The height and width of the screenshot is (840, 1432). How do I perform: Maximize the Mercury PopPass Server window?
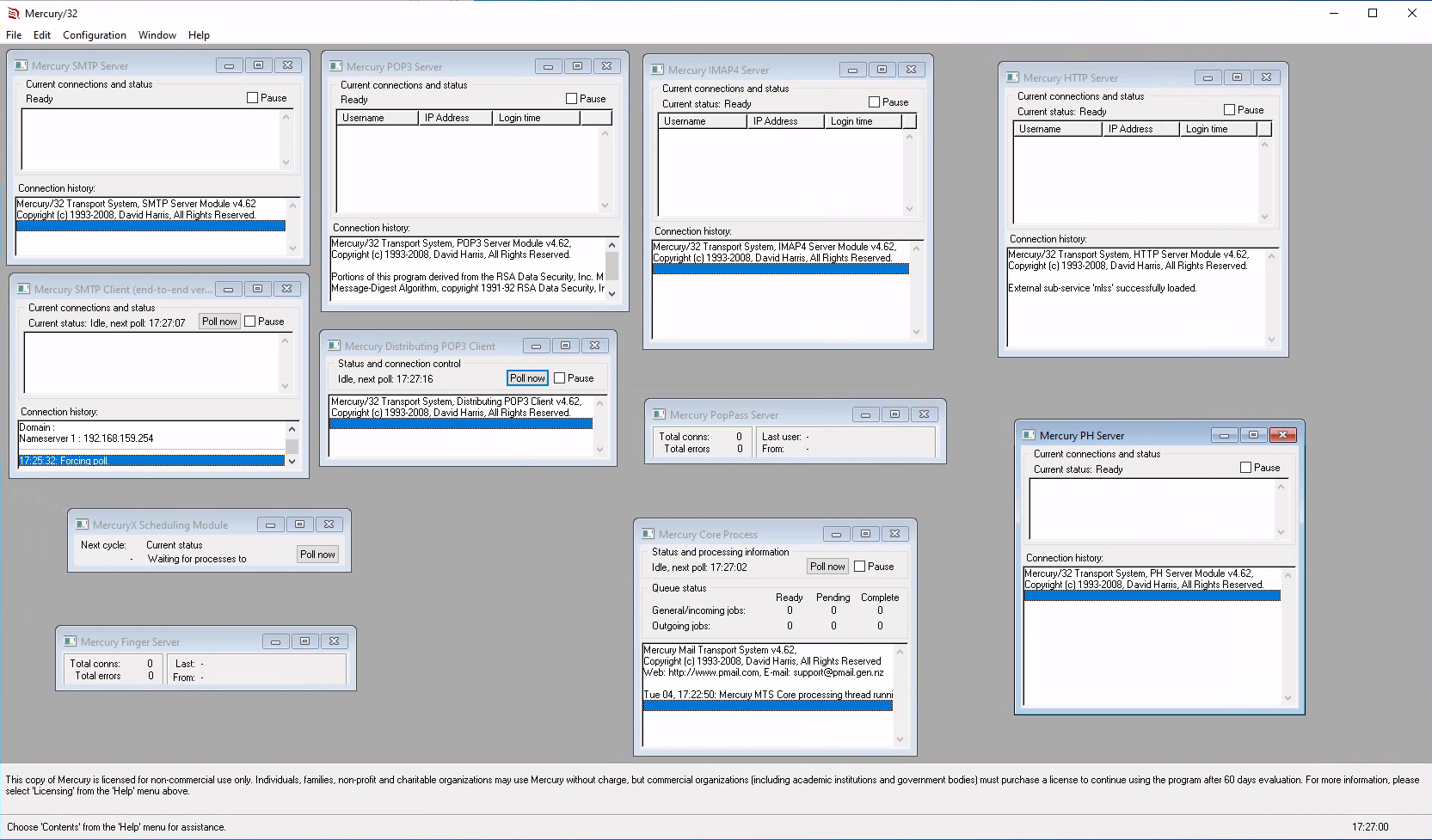pyautogui.click(x=894, y=414)
